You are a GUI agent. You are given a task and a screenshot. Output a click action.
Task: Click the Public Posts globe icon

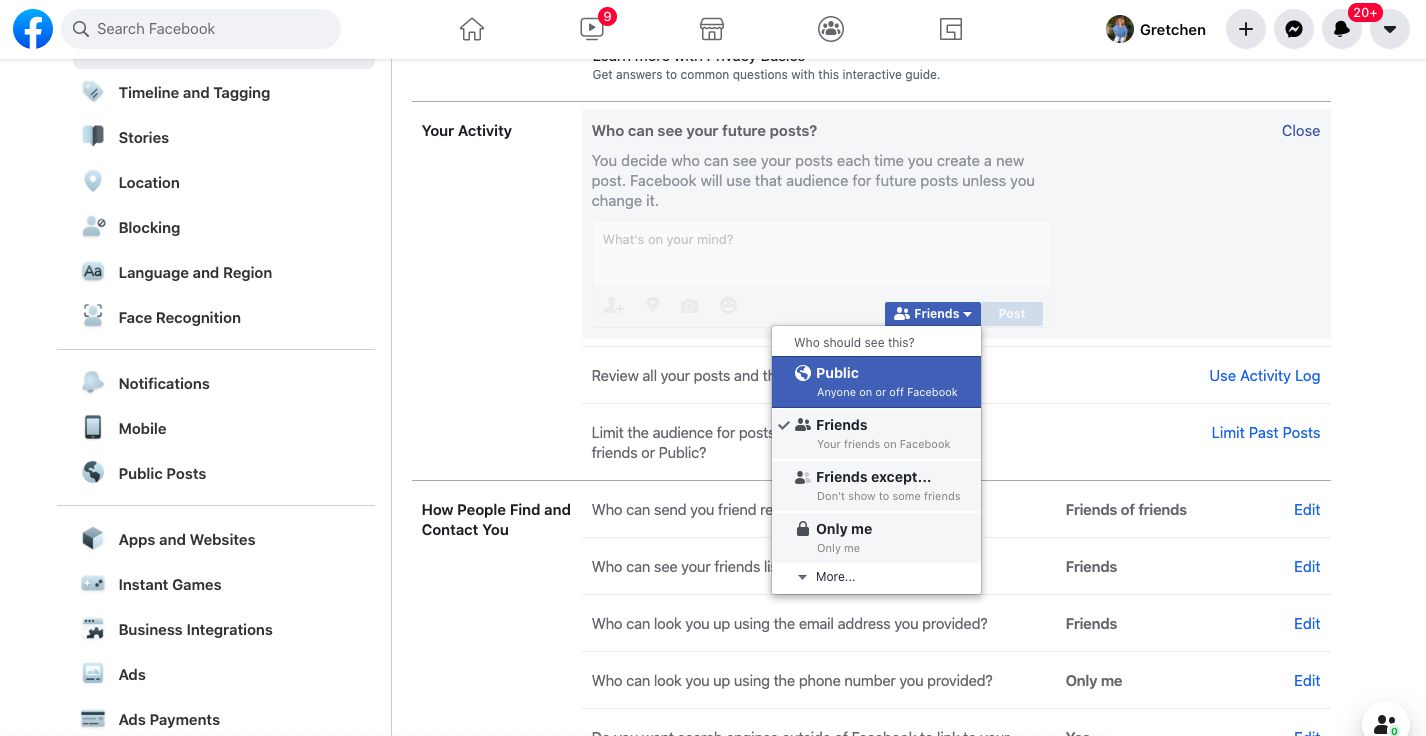click(x=93, y=473)
